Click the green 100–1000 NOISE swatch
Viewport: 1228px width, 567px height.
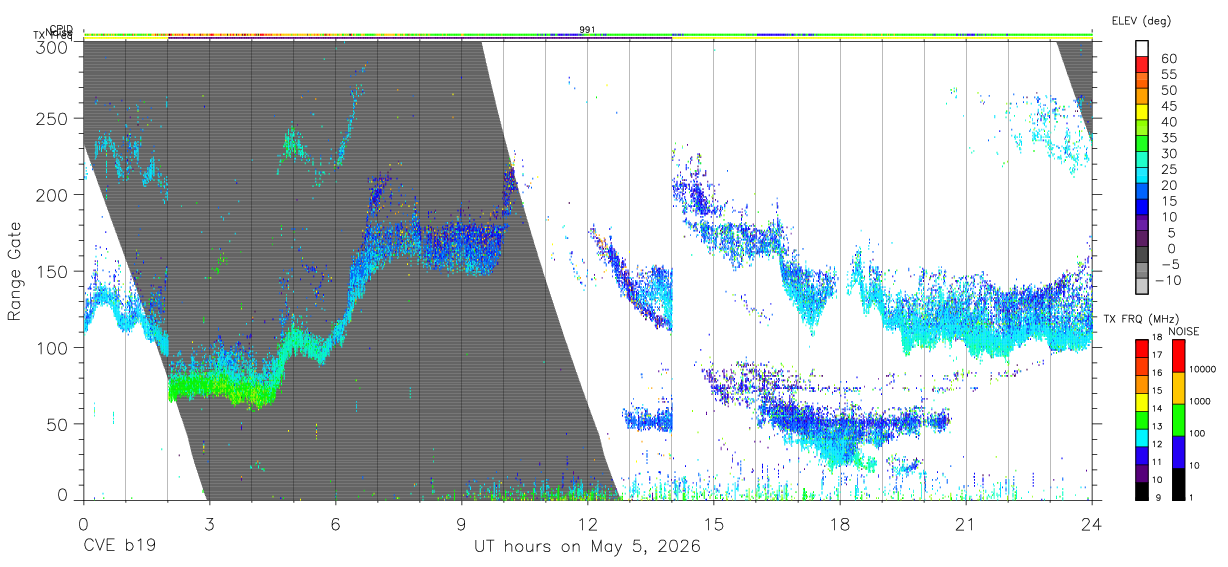pyautogui.click(x=1179, y=419)
